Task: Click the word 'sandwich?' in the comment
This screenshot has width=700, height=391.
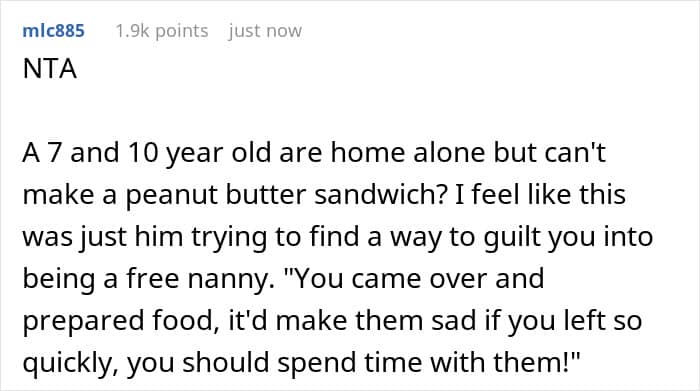Action: (381, 195)
